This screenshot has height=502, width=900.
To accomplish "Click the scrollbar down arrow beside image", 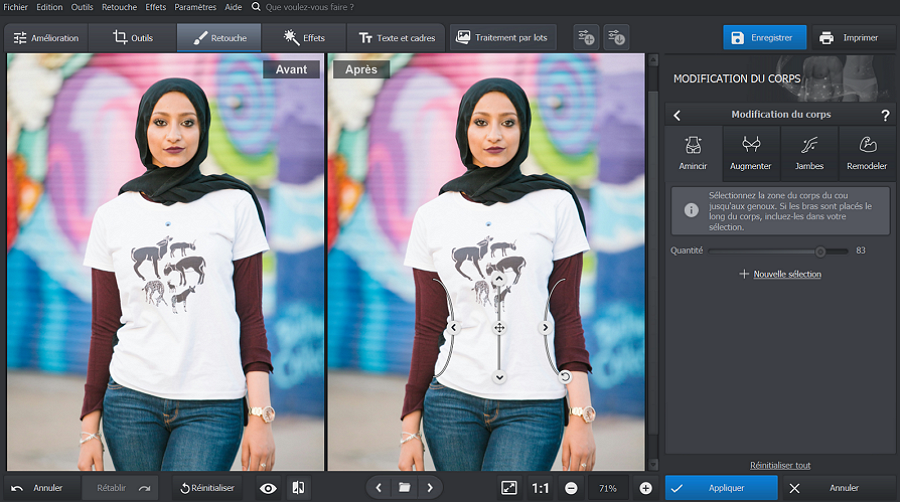I will tap(653, 464).
